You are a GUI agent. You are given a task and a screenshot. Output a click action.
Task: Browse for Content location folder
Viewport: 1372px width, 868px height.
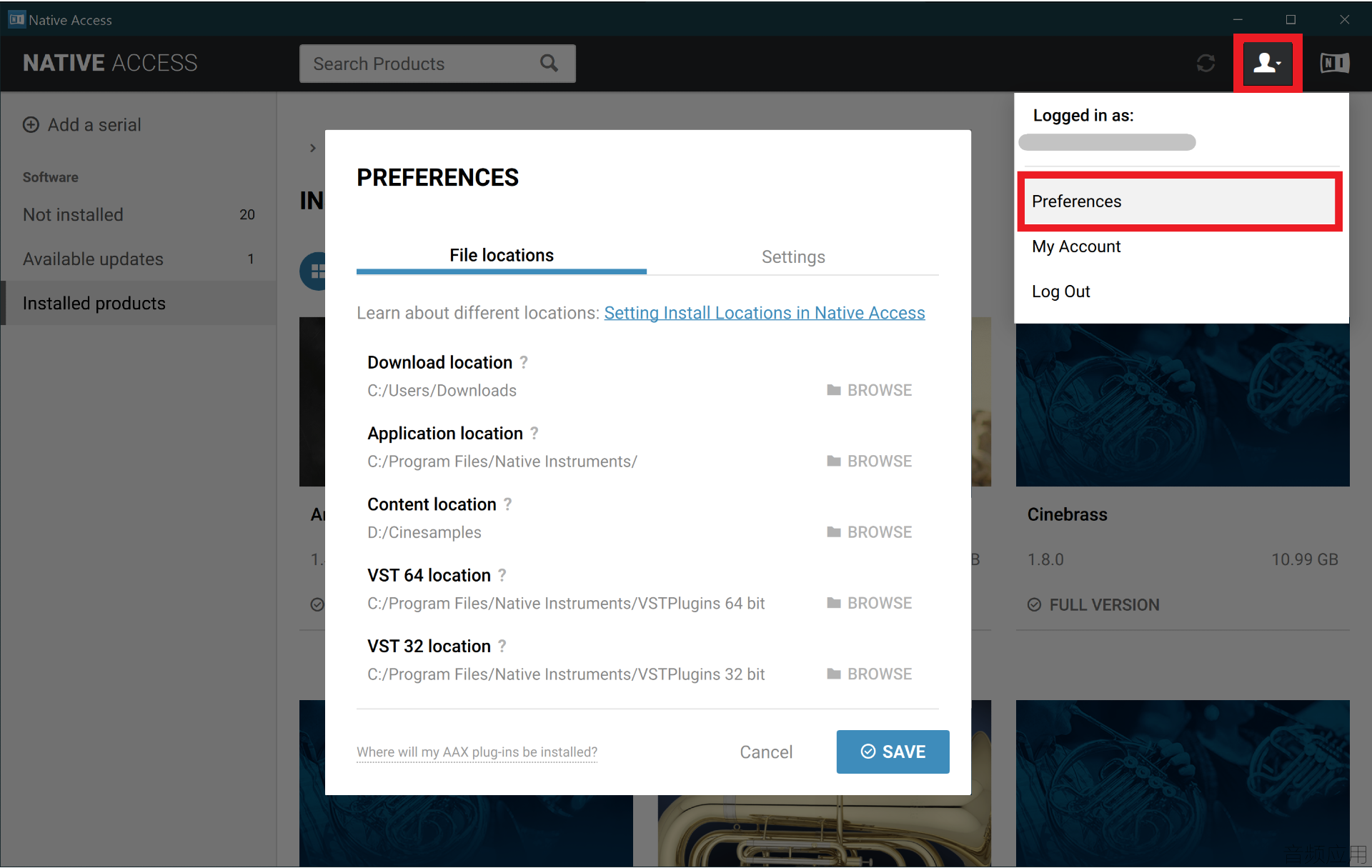pos(869,532)
